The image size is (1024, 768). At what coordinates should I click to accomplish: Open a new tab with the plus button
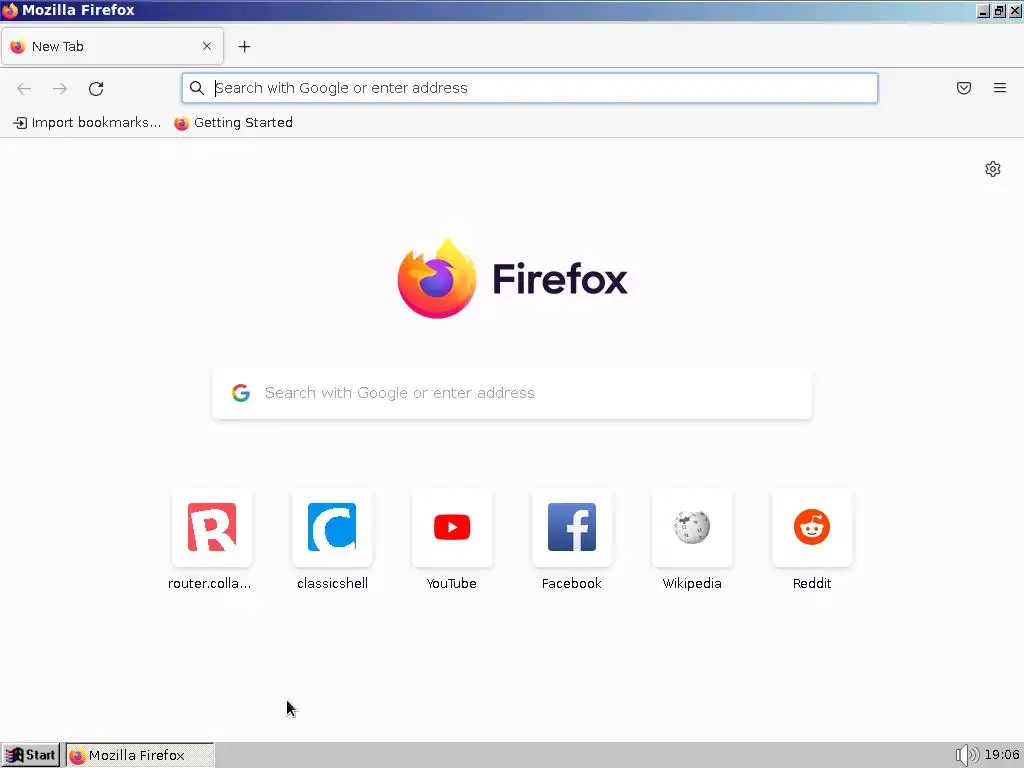(244, 46)
